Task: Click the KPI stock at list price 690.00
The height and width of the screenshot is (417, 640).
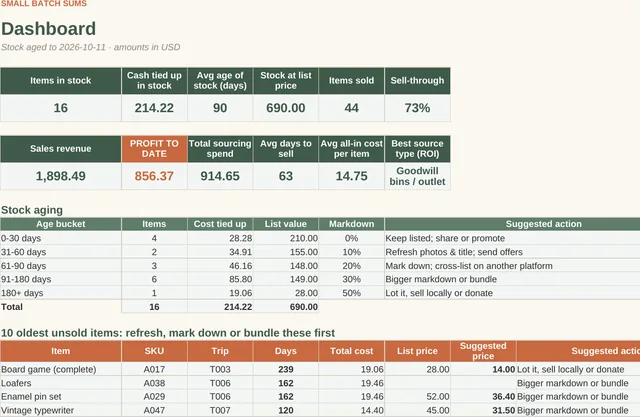Action: point(286,108)
